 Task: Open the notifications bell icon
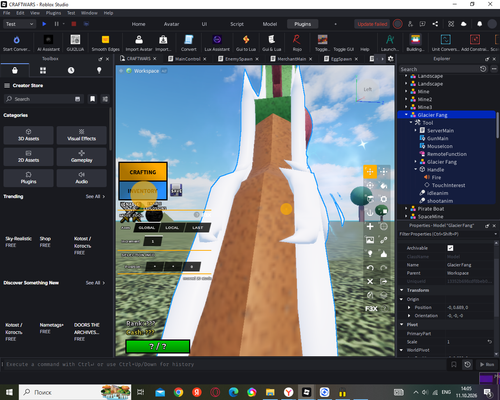479,24
